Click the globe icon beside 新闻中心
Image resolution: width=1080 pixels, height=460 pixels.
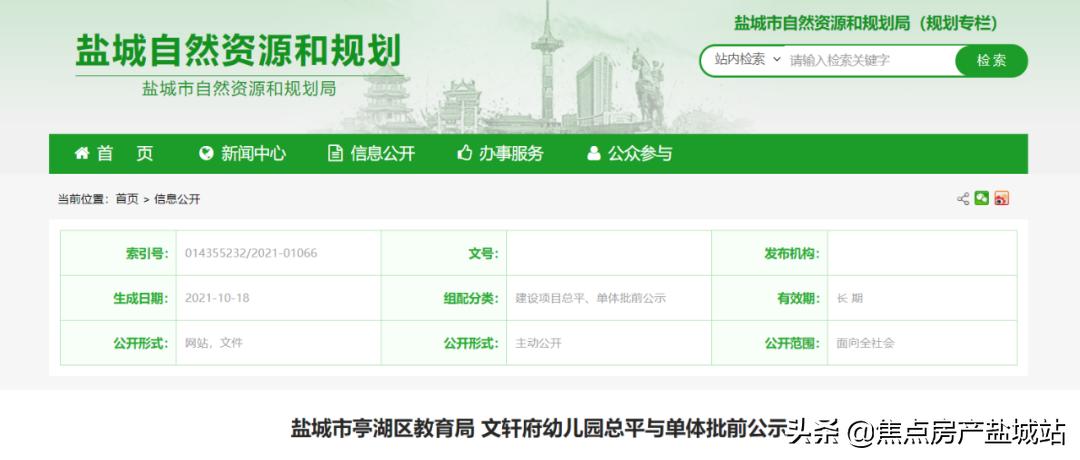pyautogui.click(x=206, y=153)
